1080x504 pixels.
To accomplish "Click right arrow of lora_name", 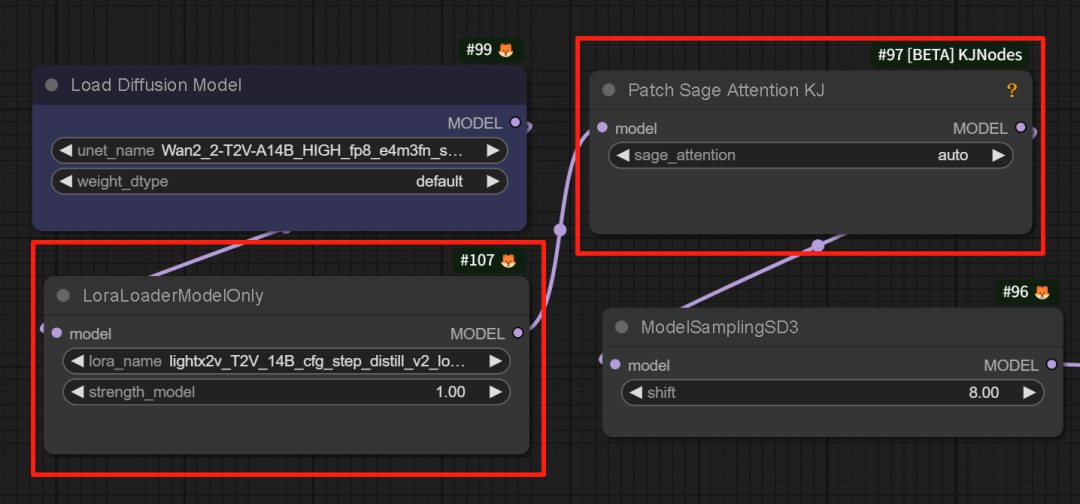I will pyautogui.click(x=495, y=361).
